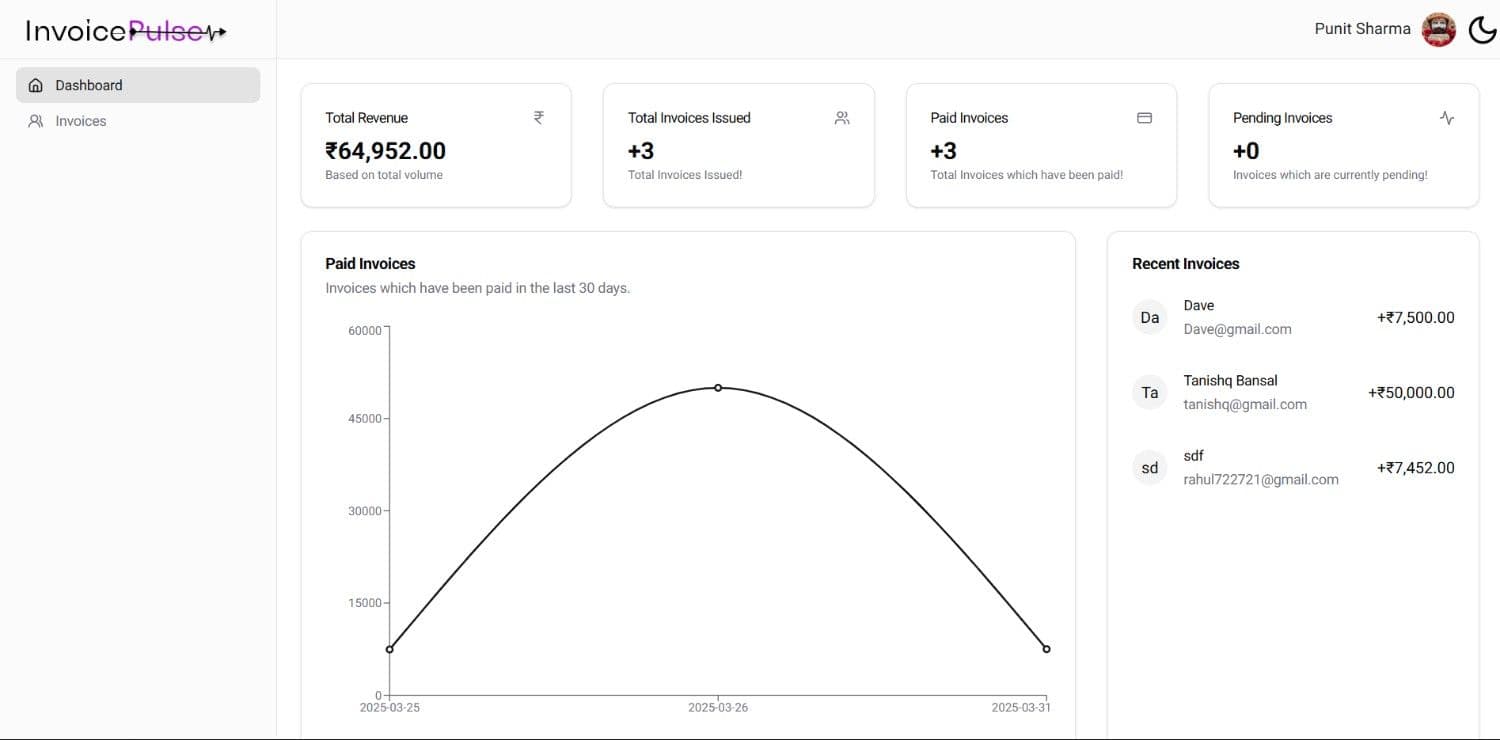
Task: Click the +₹7,500.00 amount
Action: coord(1415,317)
